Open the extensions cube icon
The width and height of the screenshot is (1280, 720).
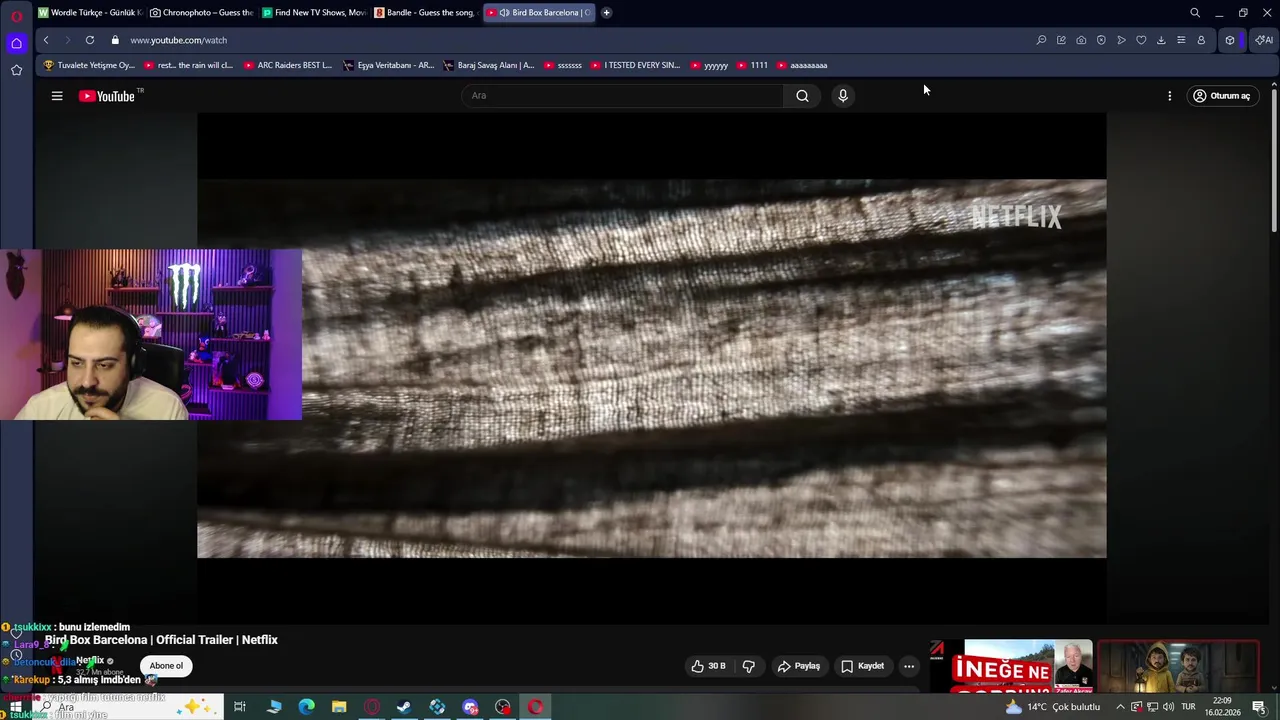(1230, 40)
